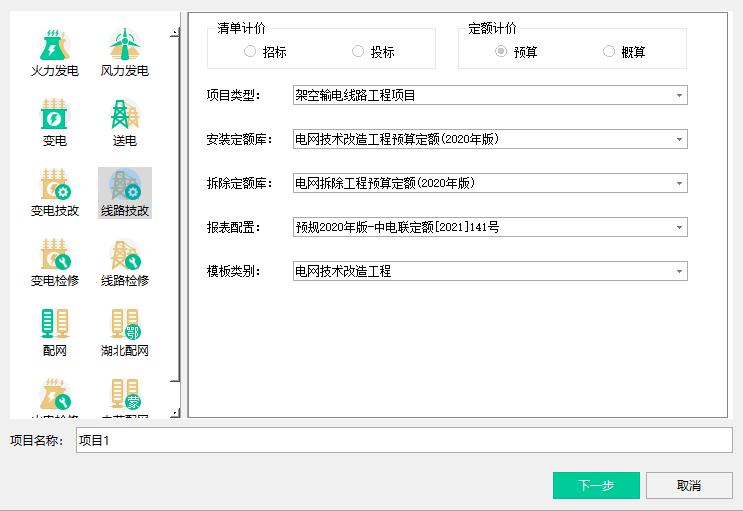743x511 pixels.
Task: Choose the 变电检修 maintenance icon
Action: click(54, 263)
